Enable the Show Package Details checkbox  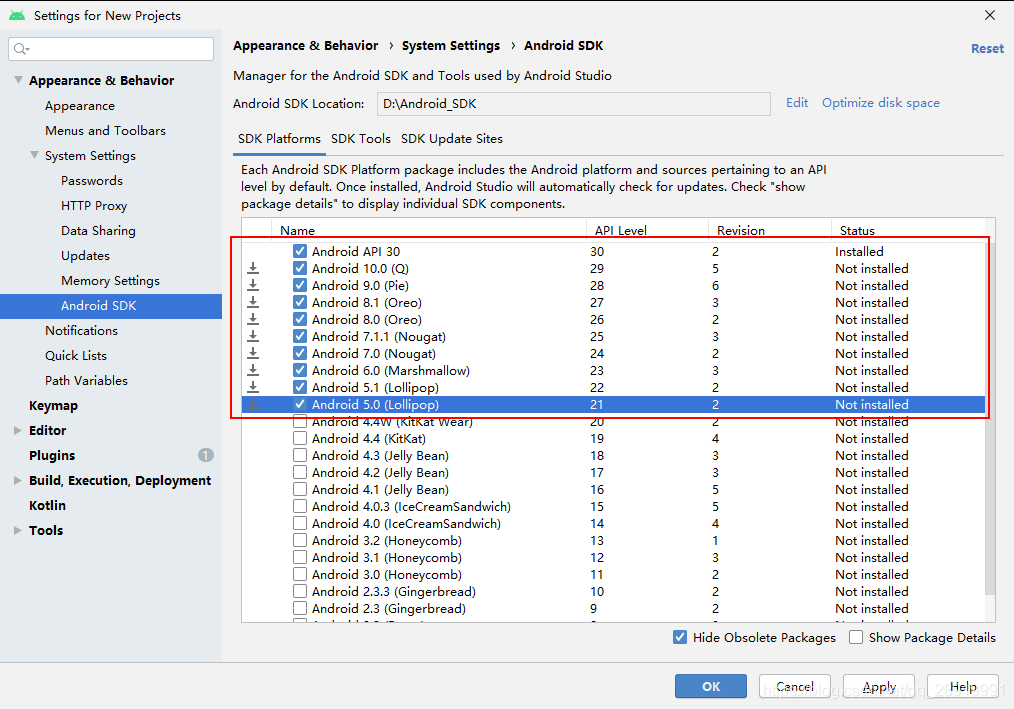pos(856,637)
